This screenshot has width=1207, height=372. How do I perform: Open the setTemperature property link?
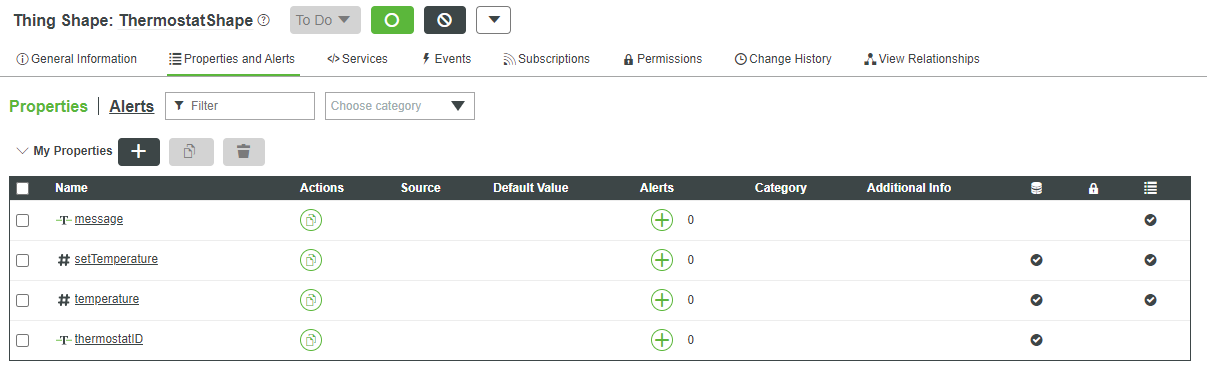(x=116, y=259)
